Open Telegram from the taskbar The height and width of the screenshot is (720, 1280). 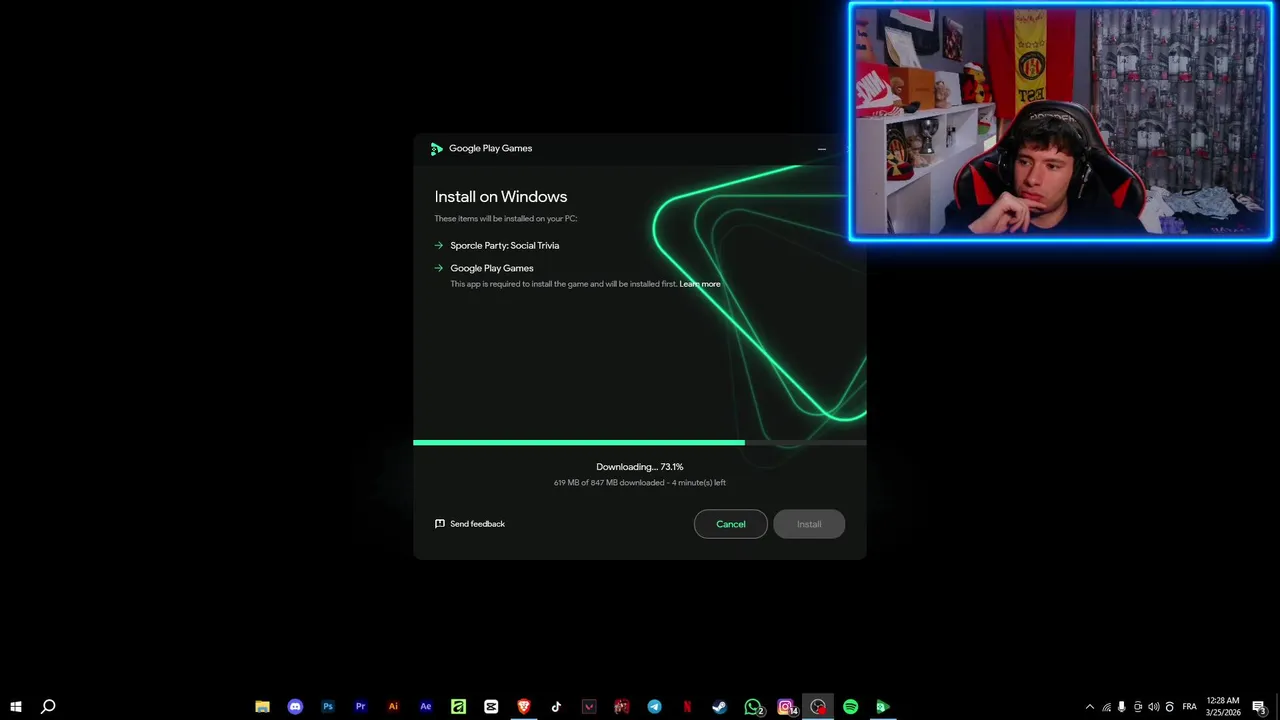654,707
